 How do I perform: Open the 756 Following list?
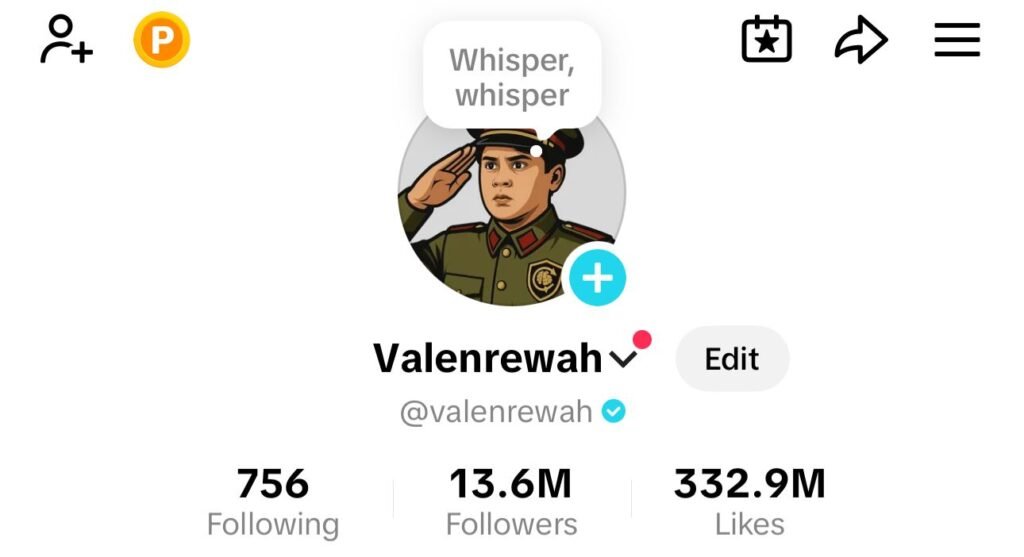click(273, 501)
